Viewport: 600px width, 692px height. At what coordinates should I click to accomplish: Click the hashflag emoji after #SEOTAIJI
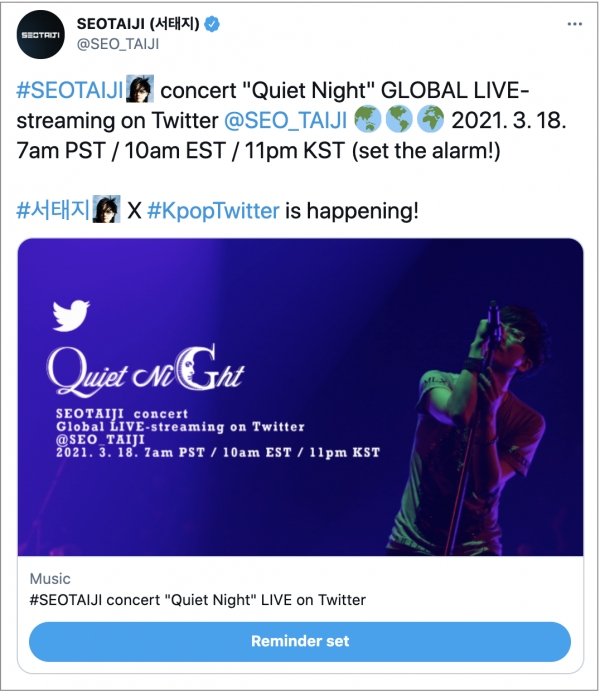pyautogui.click(x=140, y=89)
